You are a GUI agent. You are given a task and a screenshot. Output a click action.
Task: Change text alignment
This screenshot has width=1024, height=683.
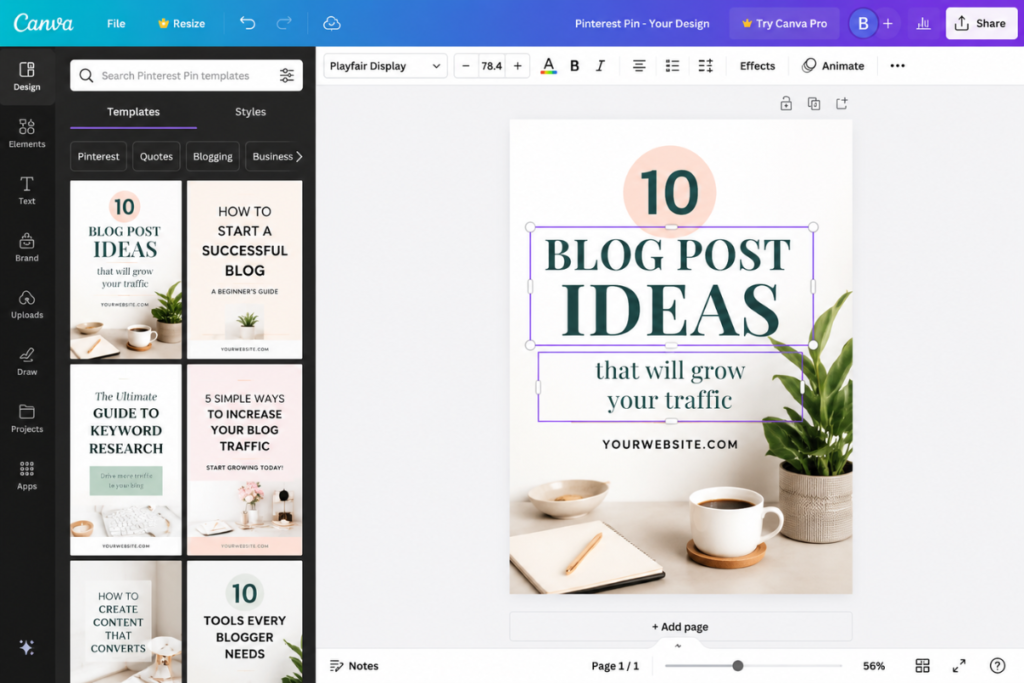pos(639,66)
